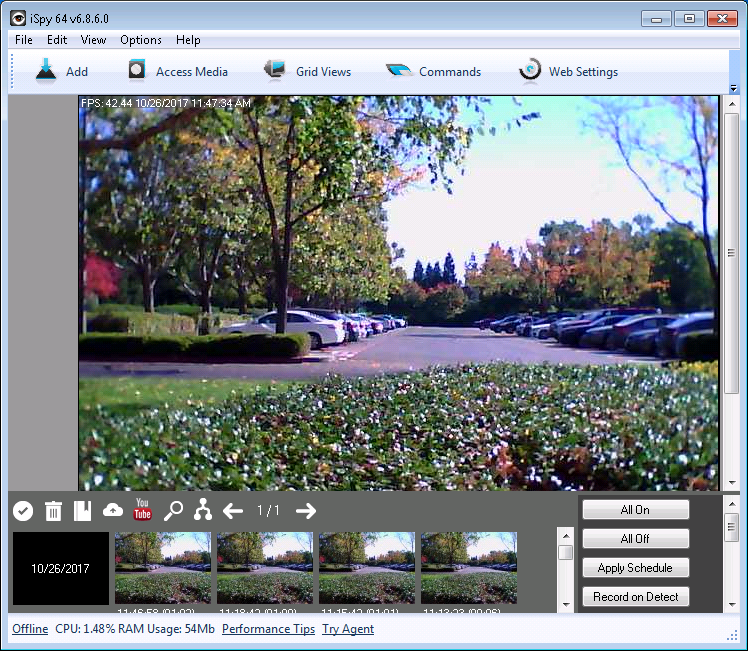Viewport: 748px width, 651px height.
Task: Click the YouTube upload icon
Action: coord(142,510)
